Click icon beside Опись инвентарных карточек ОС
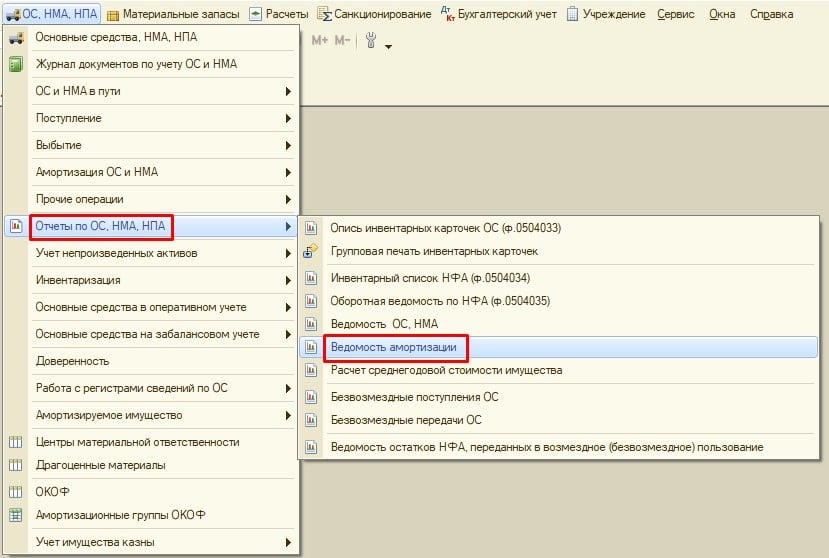 point(311,228)
